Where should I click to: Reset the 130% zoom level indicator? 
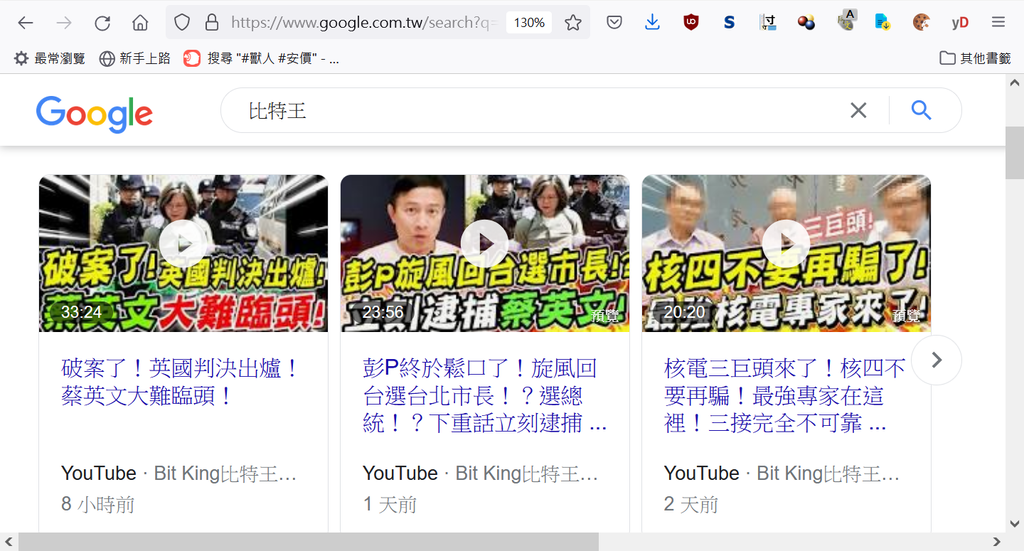pos(529,23)
